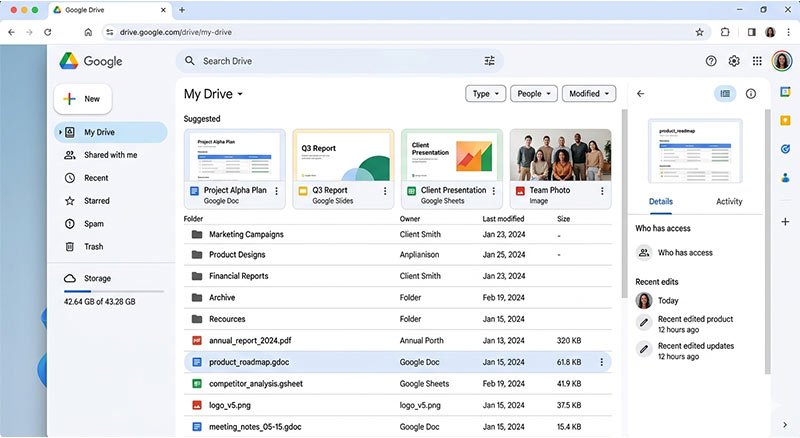Click the view details info icon
The image size is (800, 438).
(751, 94)
